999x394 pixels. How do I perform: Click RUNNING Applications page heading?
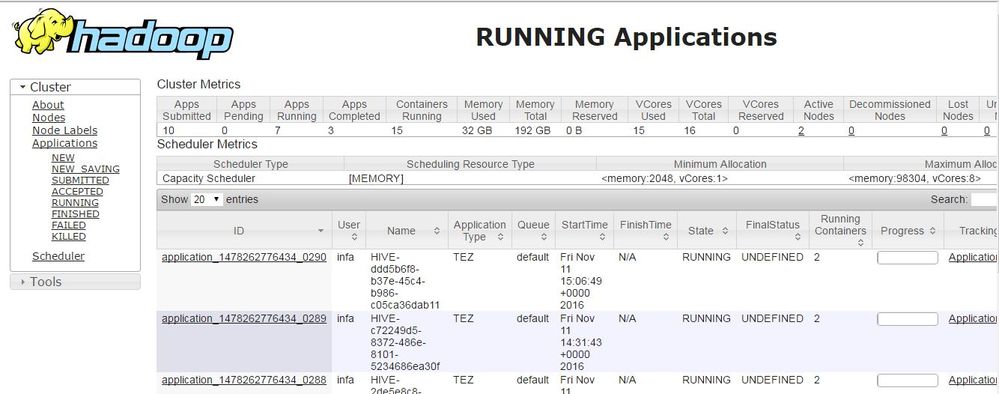(626, 37)
